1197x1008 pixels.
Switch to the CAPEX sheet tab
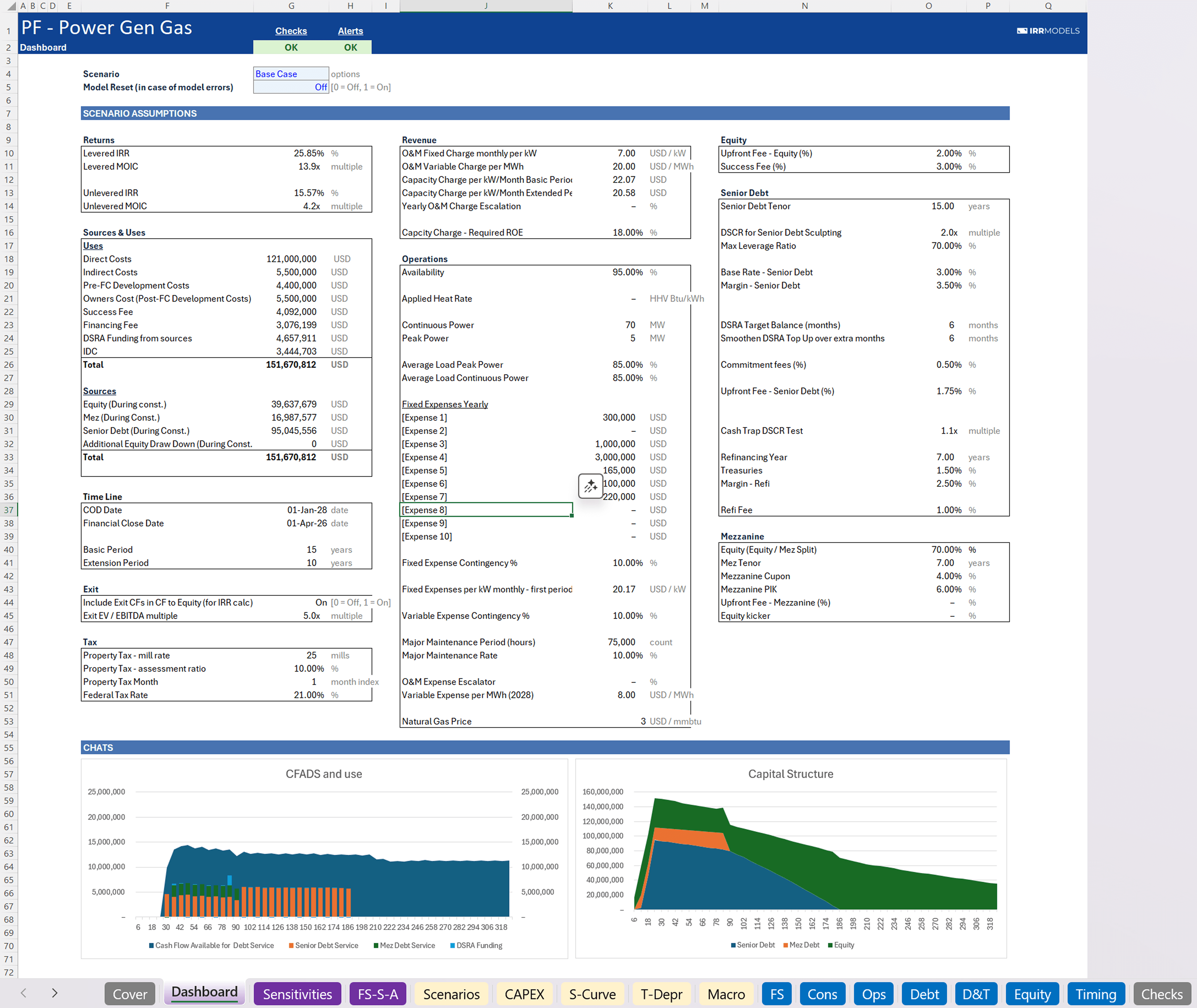pos(524,994)
